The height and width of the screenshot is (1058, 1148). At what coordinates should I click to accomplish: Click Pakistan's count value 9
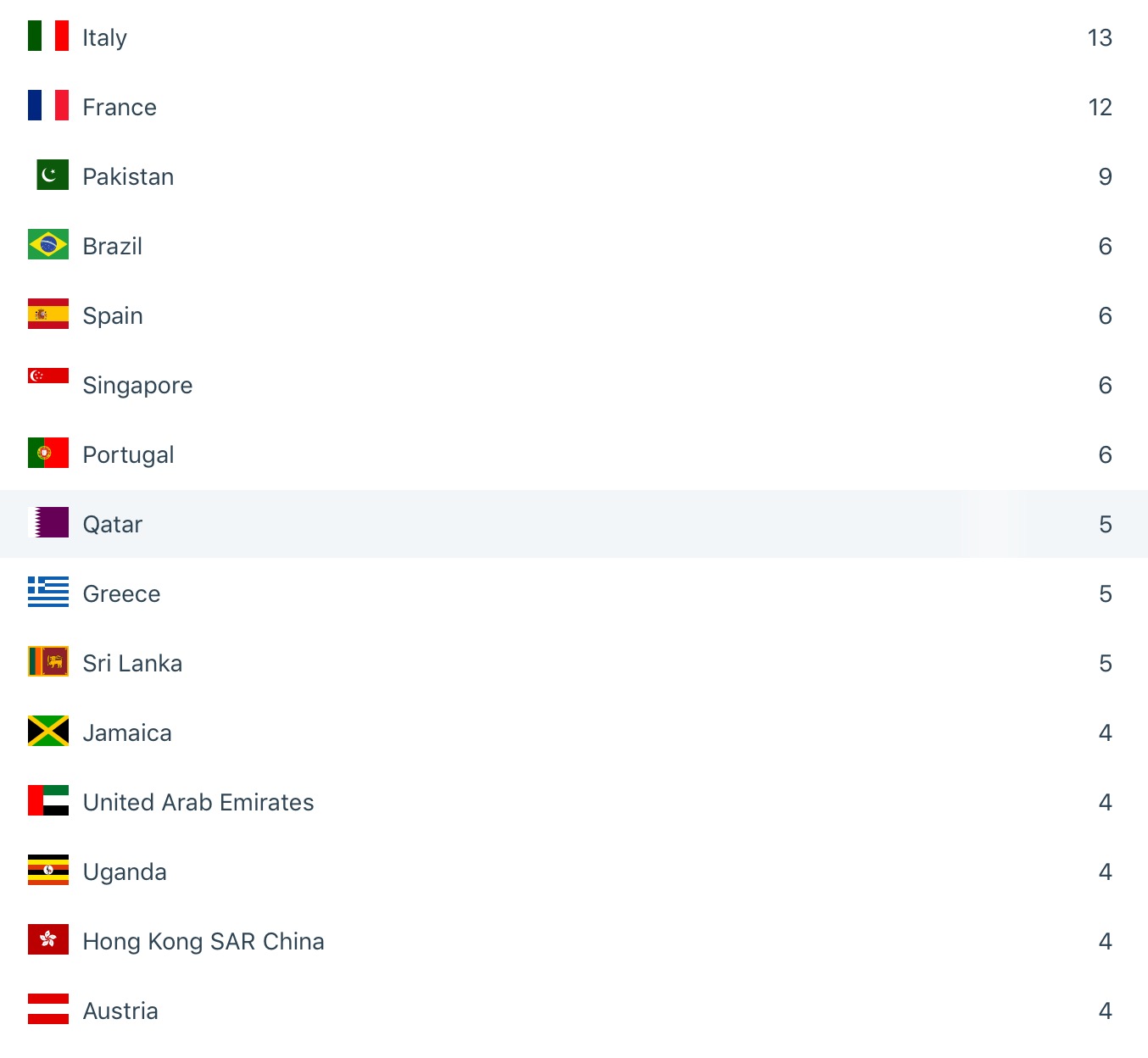1105,176
